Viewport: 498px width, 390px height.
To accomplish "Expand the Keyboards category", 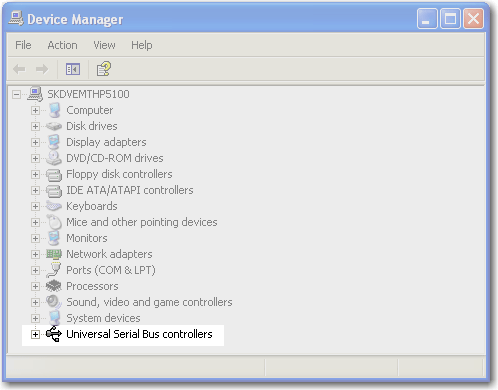I will [35, 206].
